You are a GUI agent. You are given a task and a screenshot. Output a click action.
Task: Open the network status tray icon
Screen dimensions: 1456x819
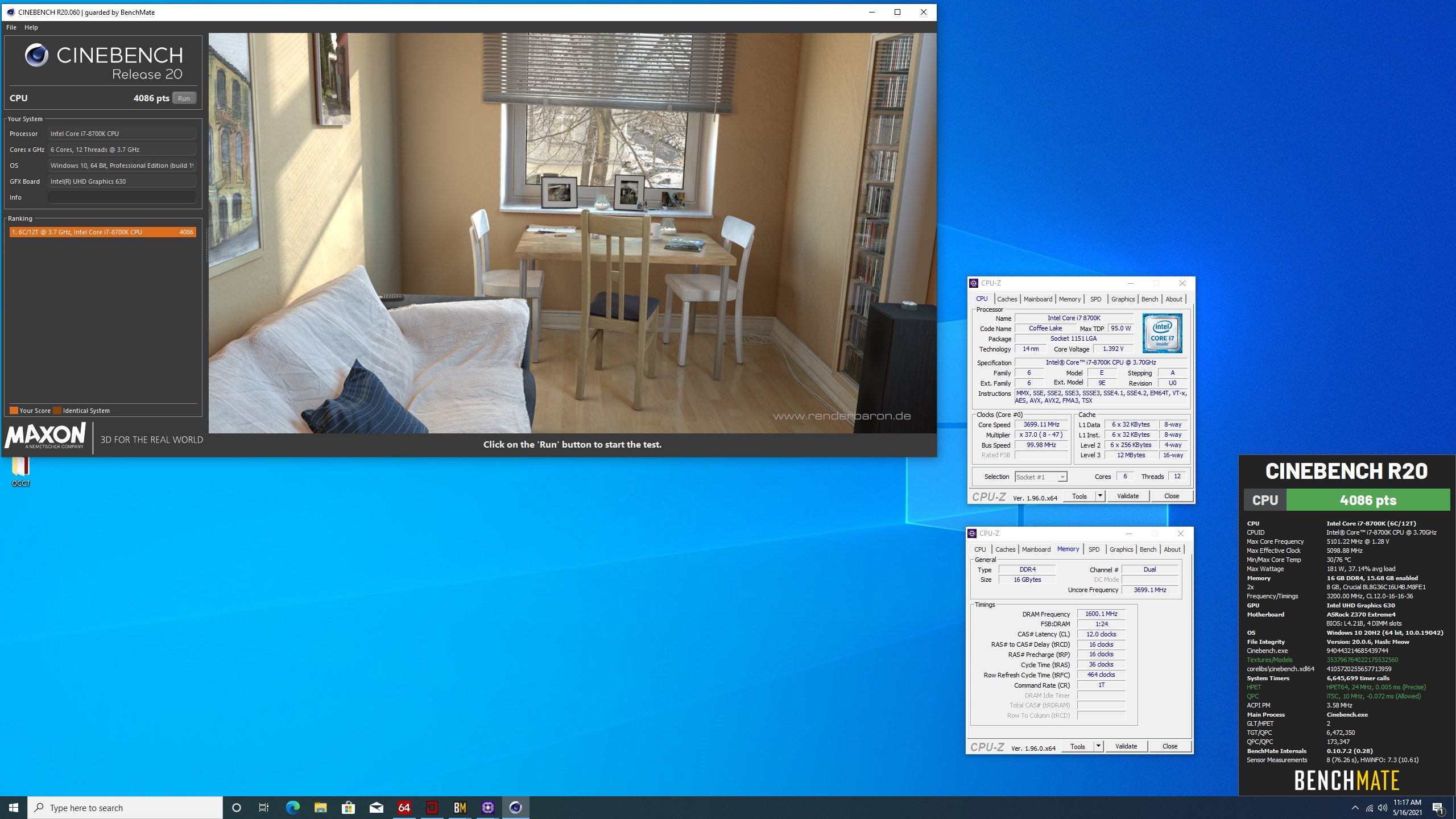[x=1369, y=808]
